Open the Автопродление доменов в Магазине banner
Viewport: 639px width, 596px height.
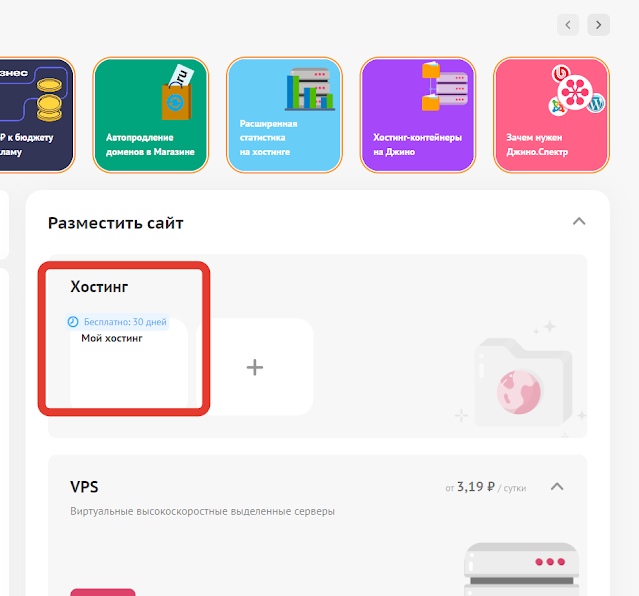click(x=151, y=115)
